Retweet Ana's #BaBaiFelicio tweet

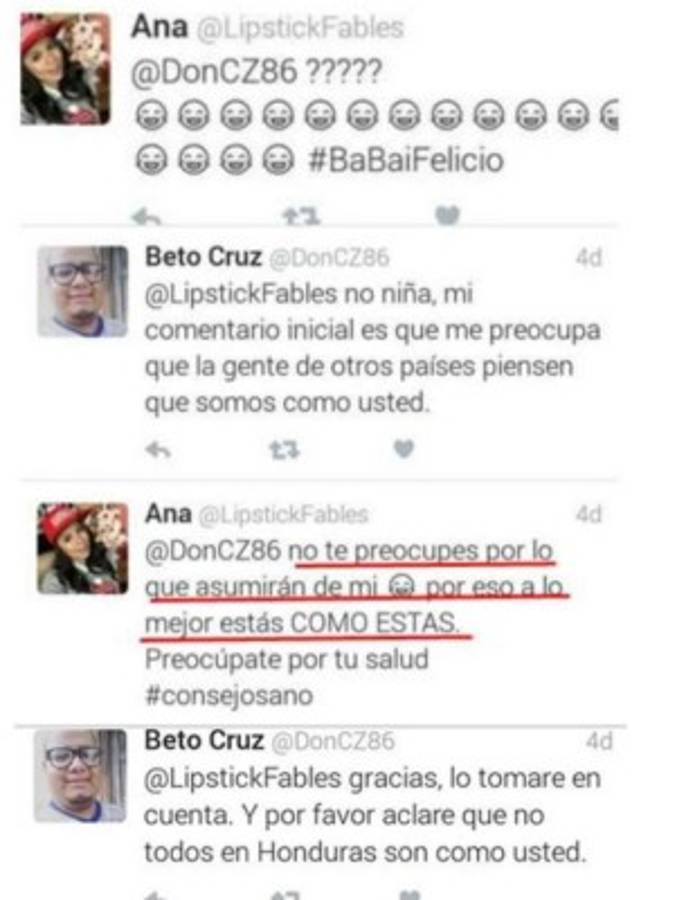301,216
